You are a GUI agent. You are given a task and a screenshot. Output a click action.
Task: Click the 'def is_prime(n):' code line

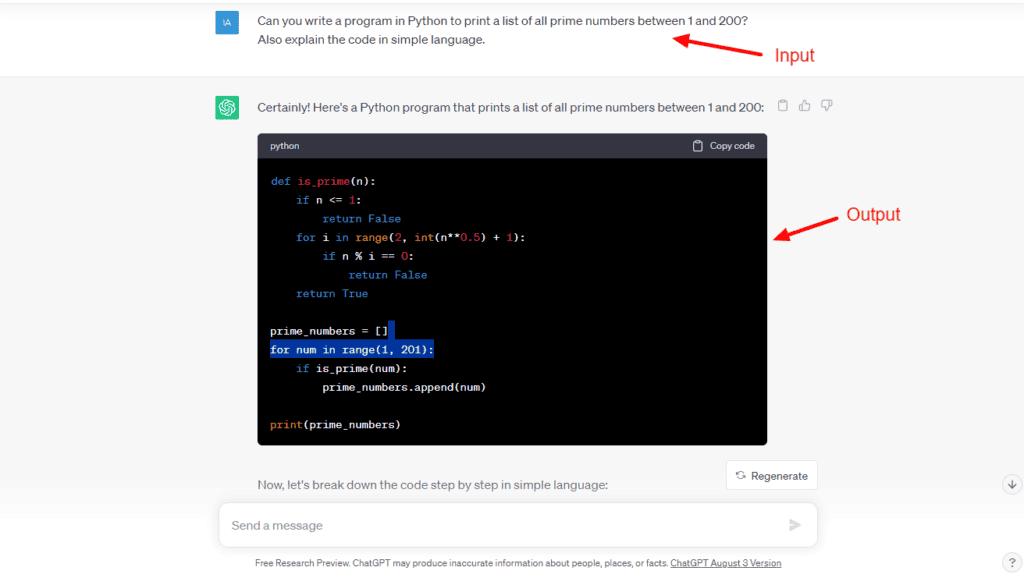point(323,181)
